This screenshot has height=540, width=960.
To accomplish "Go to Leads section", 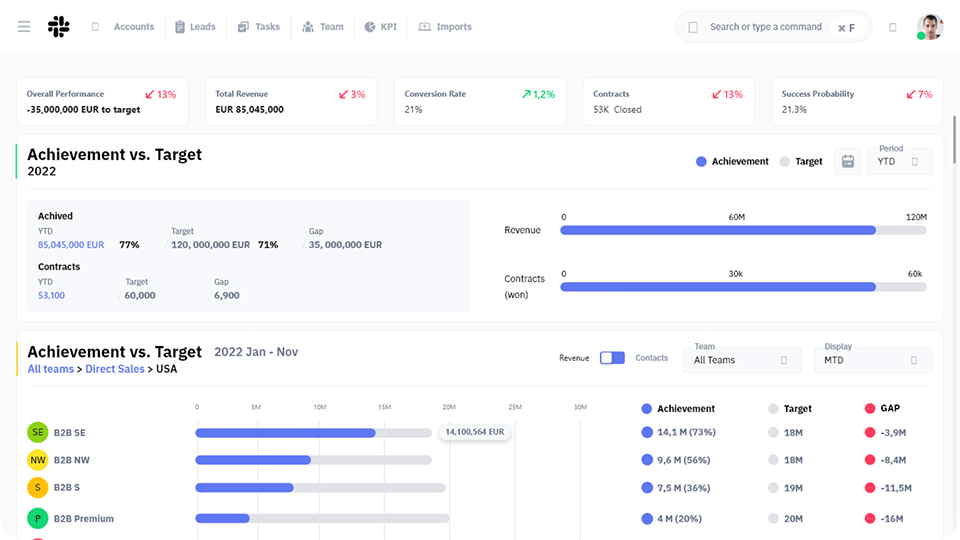I will (x=202, y=27).
